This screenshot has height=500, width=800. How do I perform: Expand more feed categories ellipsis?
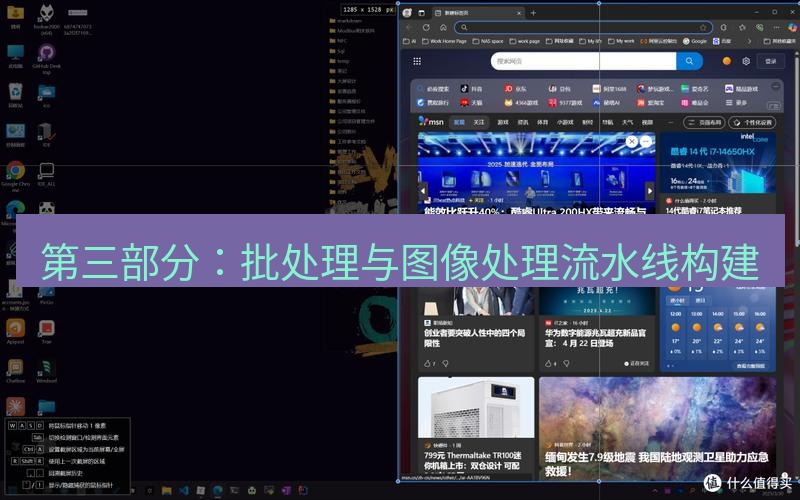point(670,122)
